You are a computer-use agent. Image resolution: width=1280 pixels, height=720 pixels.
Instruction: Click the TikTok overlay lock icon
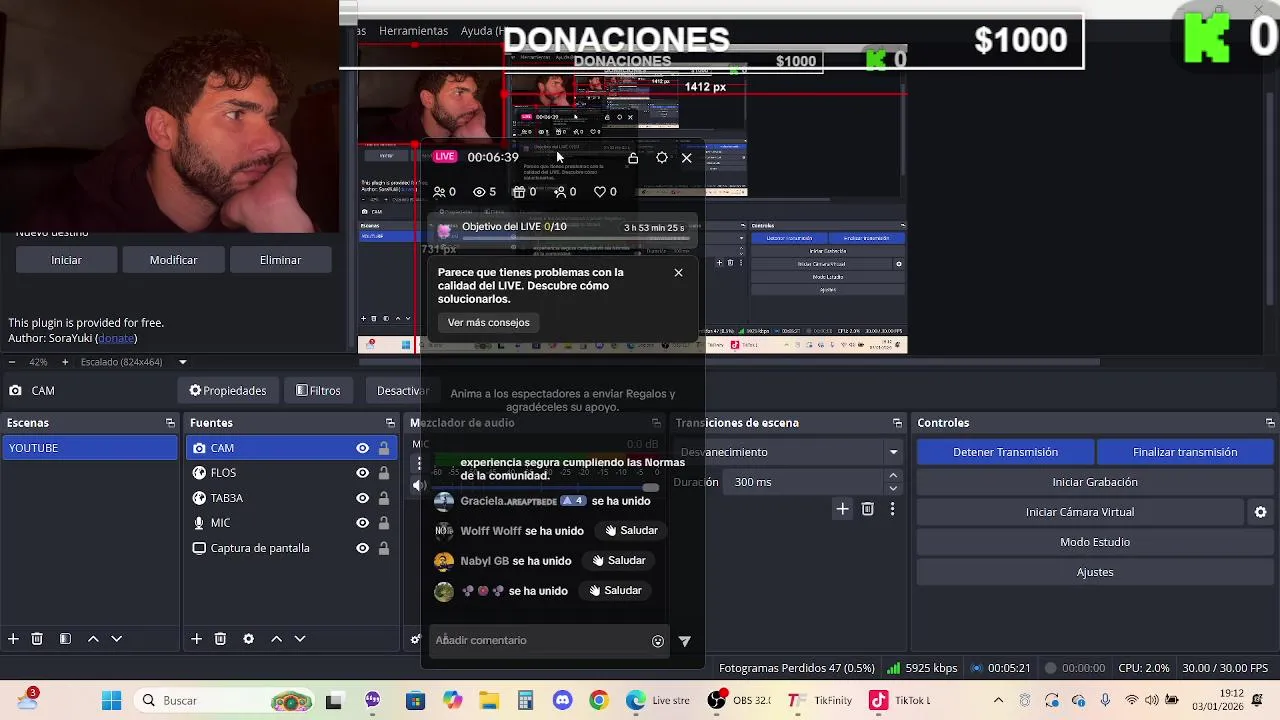pyautogui.click(x=633, y=158)
